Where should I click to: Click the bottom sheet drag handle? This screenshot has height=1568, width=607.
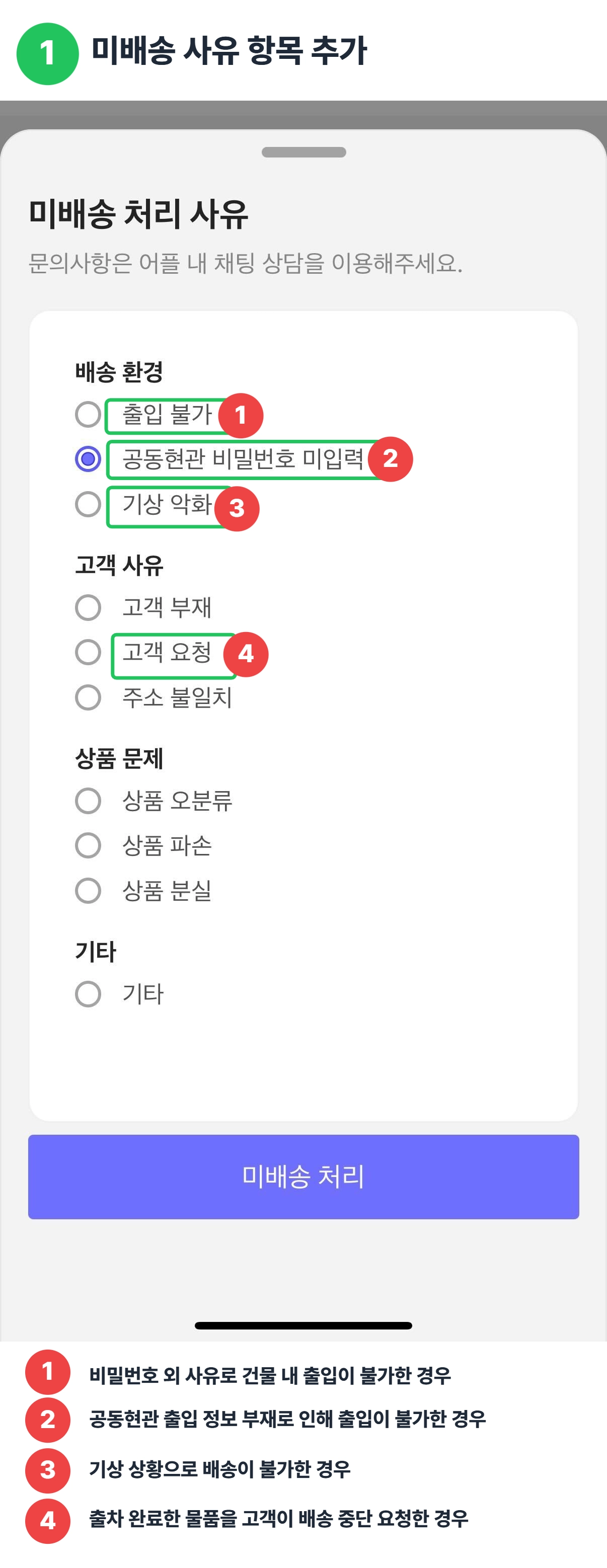click(304, 152)
